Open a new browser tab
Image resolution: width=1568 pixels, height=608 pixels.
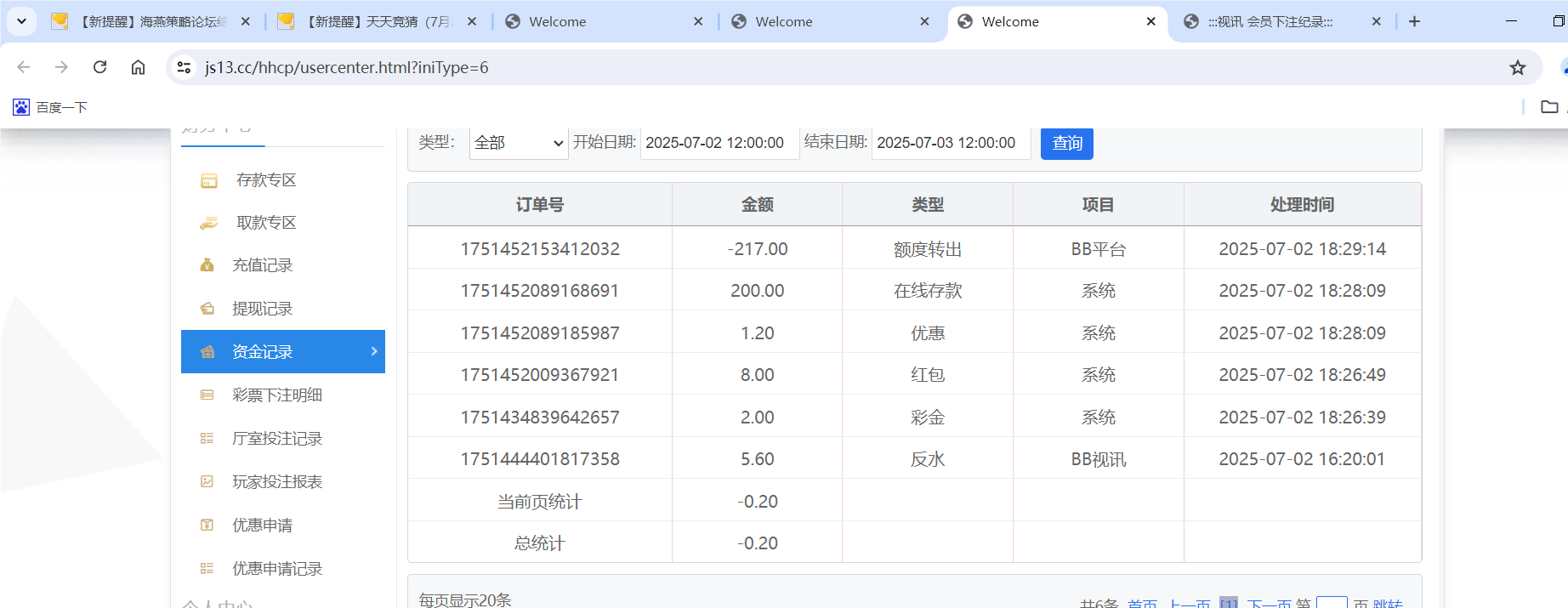(x=1414, y=21)
